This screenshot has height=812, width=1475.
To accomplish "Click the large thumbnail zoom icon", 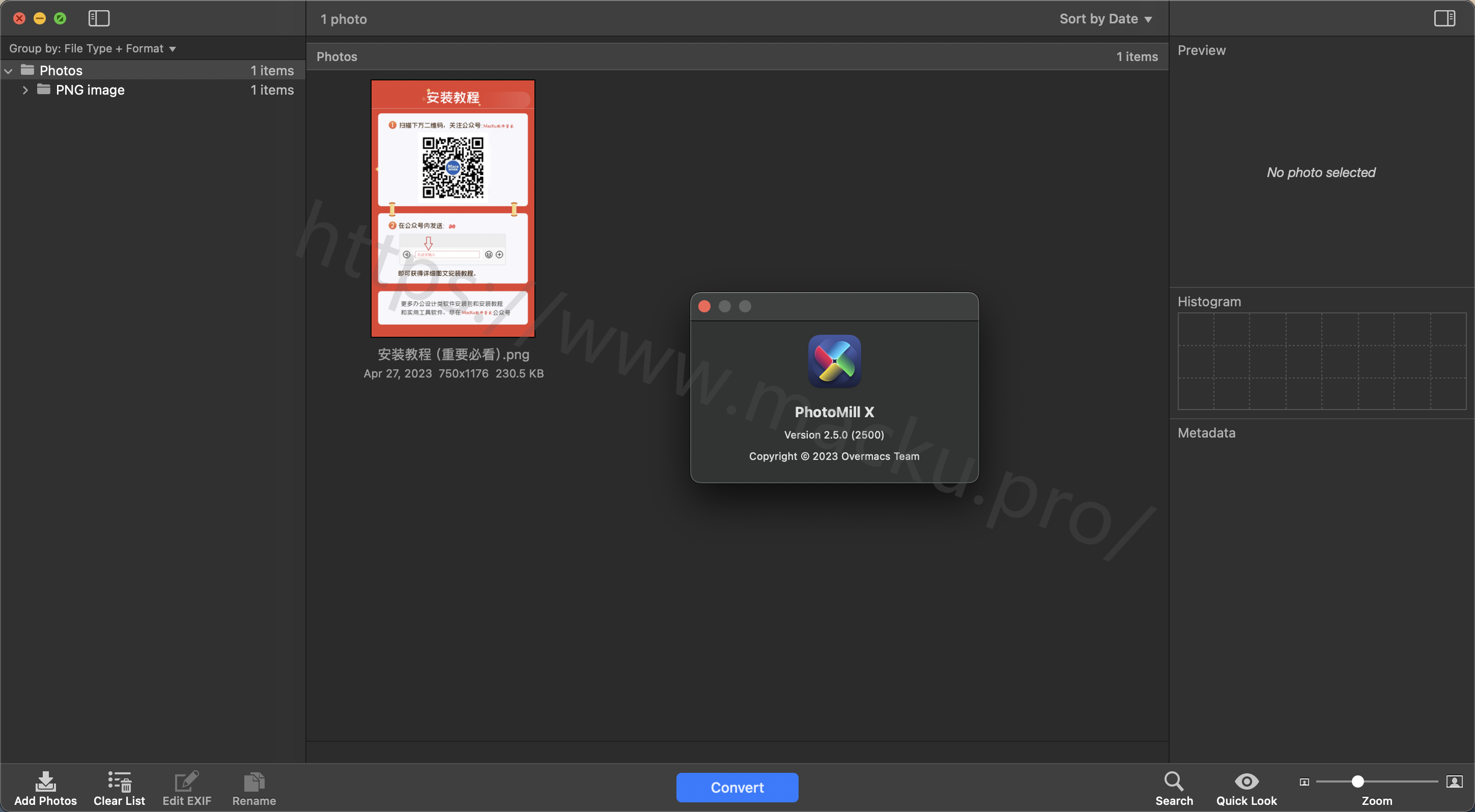I will pyautogui.click(x=1455, y=781).
